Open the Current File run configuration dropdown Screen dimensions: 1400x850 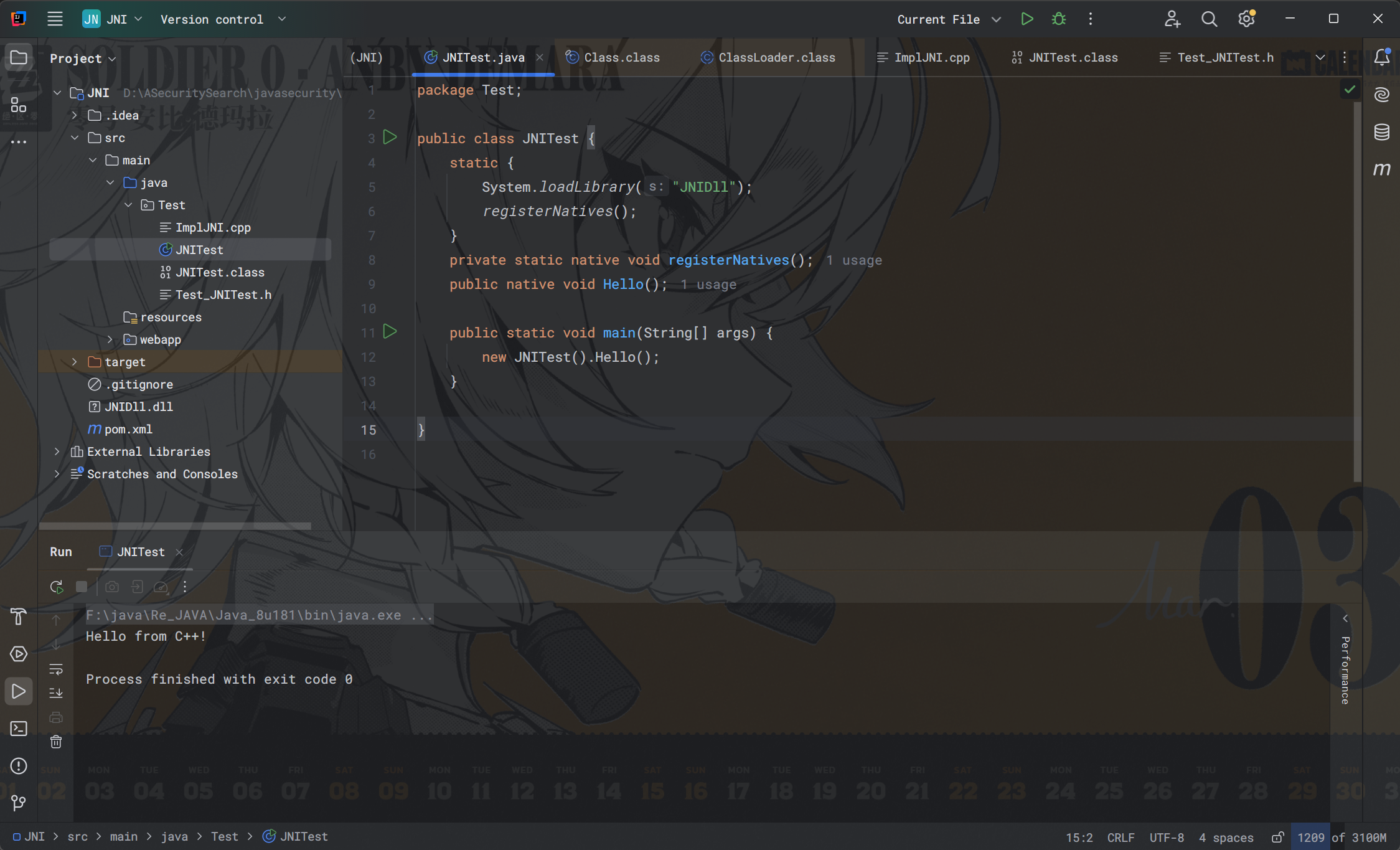pos(949,19)
